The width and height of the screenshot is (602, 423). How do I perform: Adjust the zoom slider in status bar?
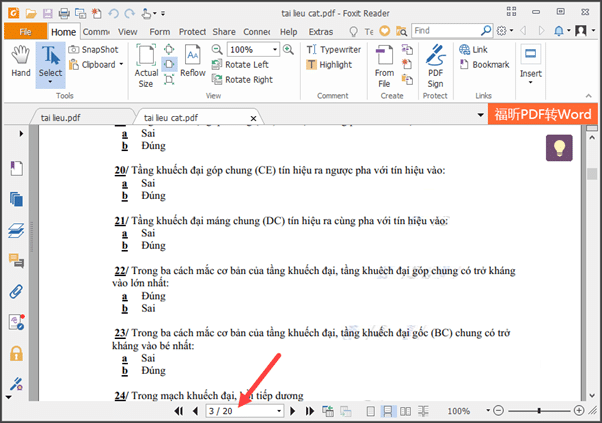[539, 411]
